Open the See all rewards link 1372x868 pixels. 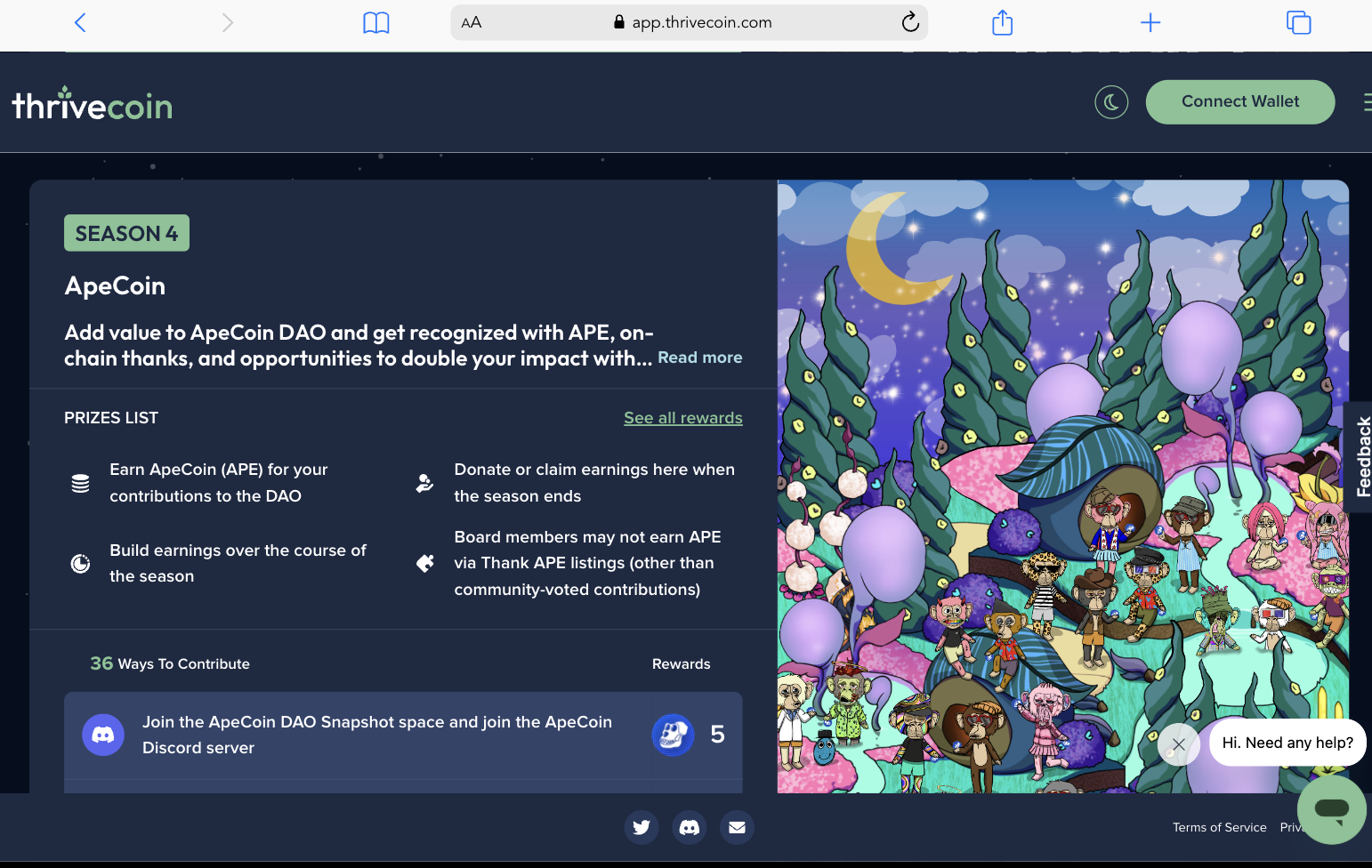pos(683,418)
